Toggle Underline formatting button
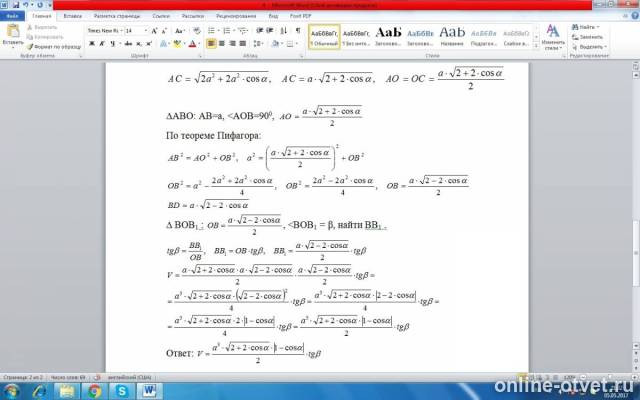640x400 pixels. coord(112,44)
